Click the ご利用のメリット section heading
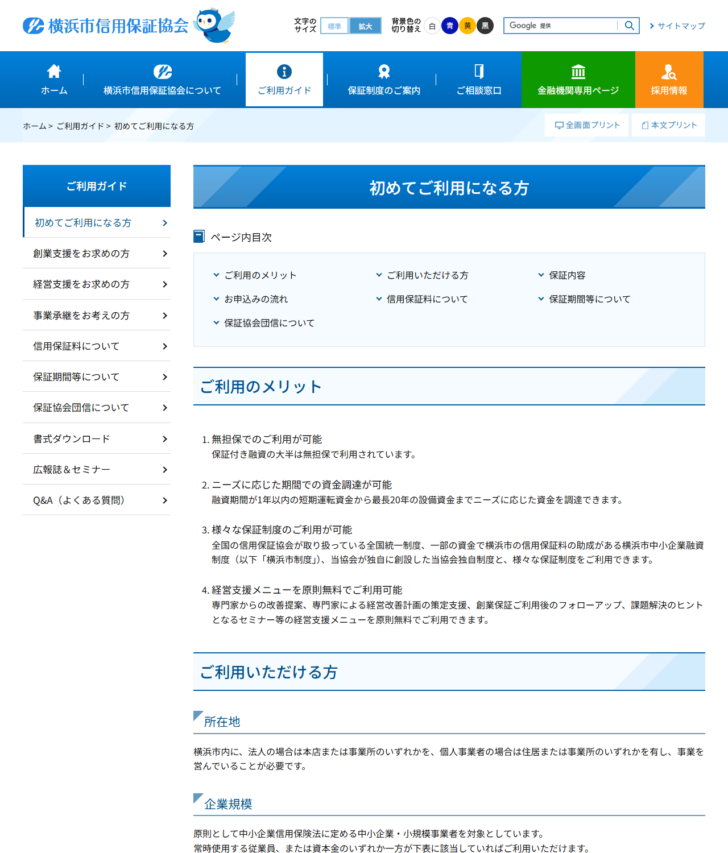This screenshot has width=728, height=853. (261, 387)
